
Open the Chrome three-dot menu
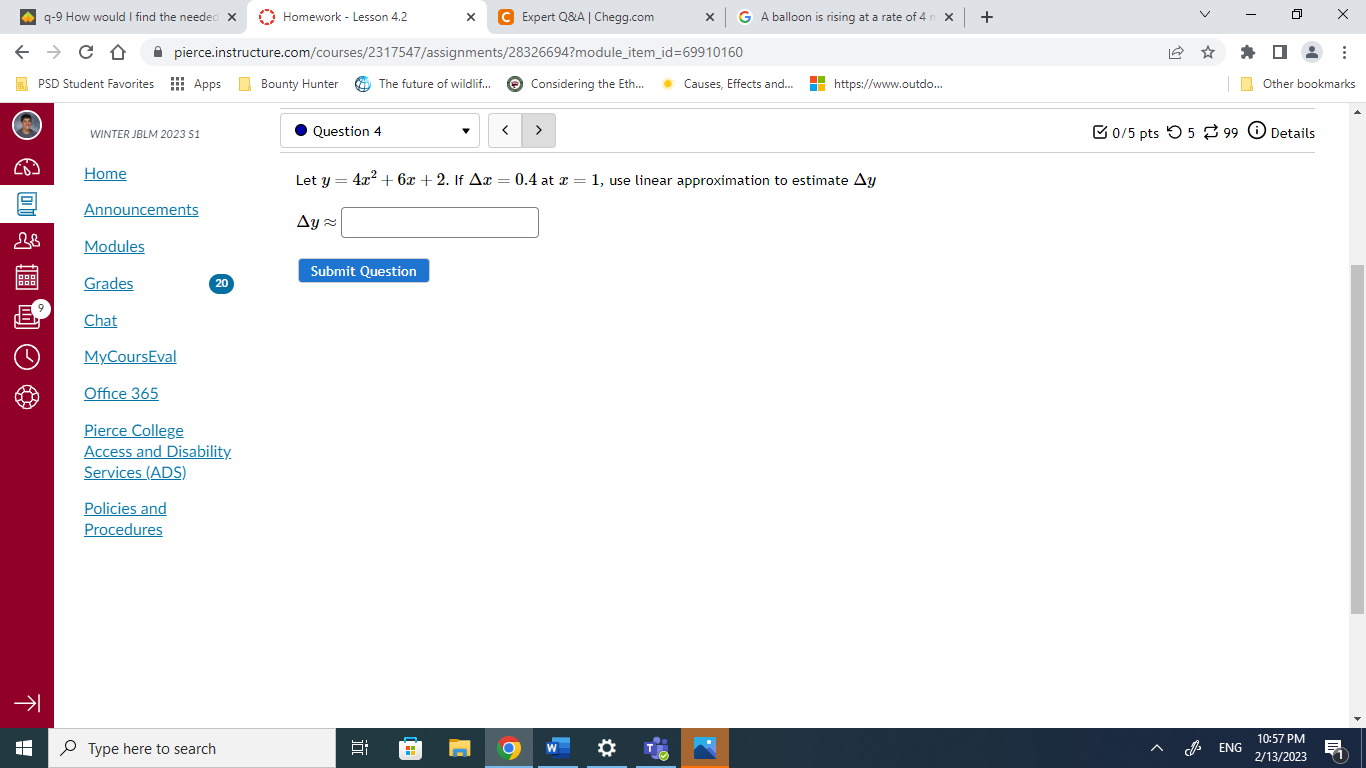click(1343, 52)
